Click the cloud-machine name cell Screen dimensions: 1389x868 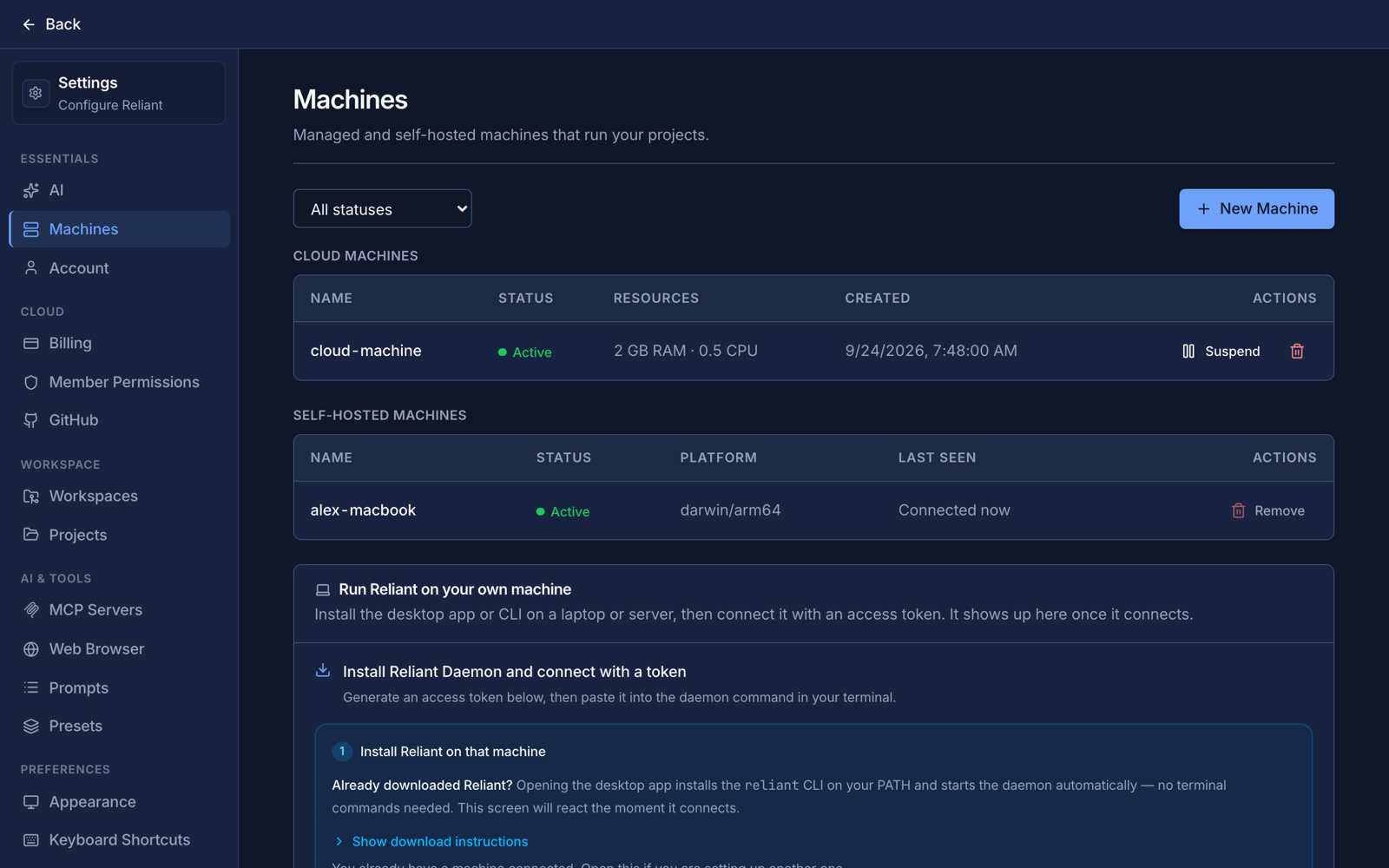coord(365,351)
